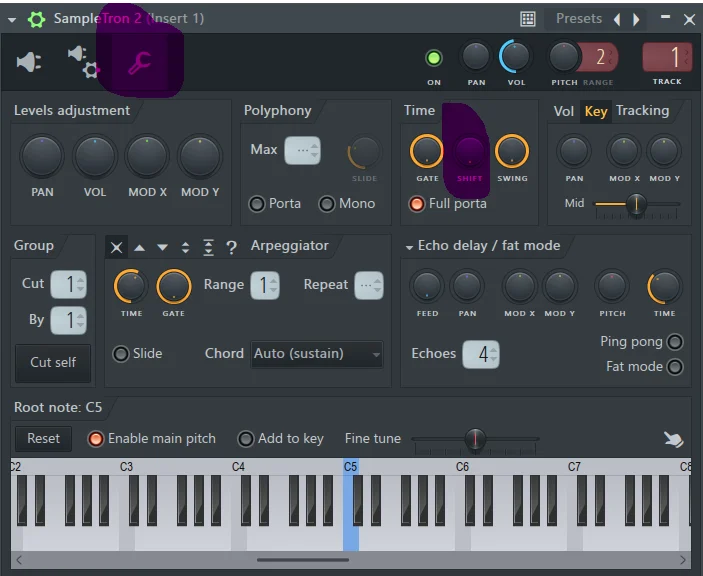This screenshot has height=576, width=703.
Task: Expand Echo delay / fat mode arrow
Action: [409, 247]
